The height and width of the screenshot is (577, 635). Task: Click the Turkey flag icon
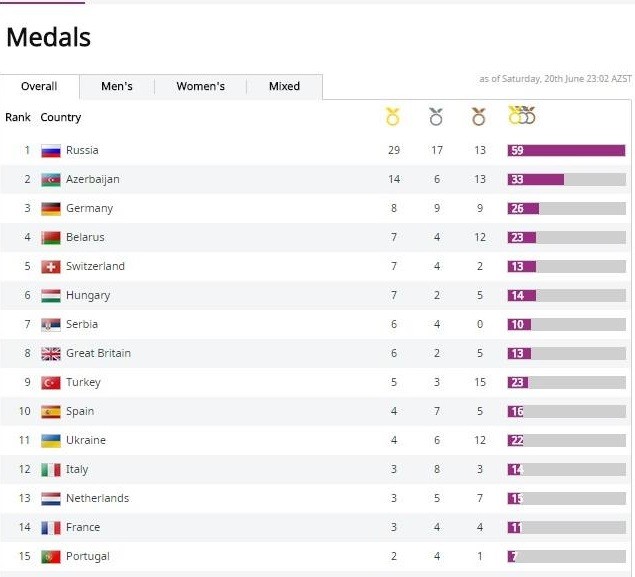(51, 383)
